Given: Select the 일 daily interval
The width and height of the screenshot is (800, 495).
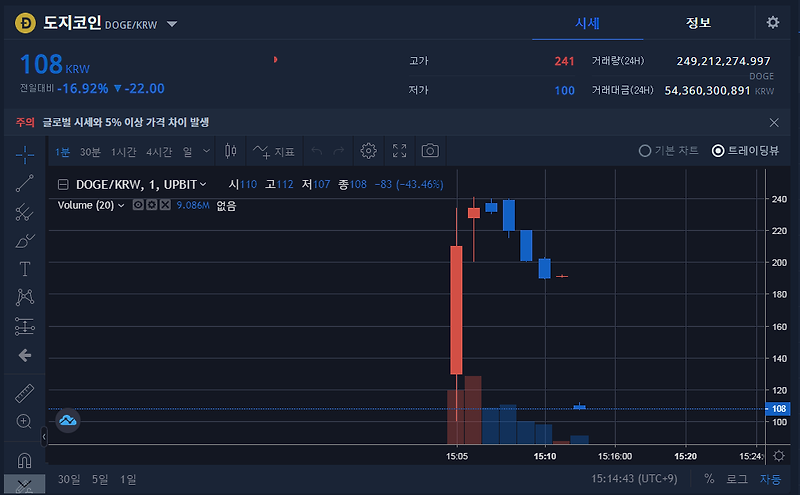Looking at the screenshot, I should (187, 152).
